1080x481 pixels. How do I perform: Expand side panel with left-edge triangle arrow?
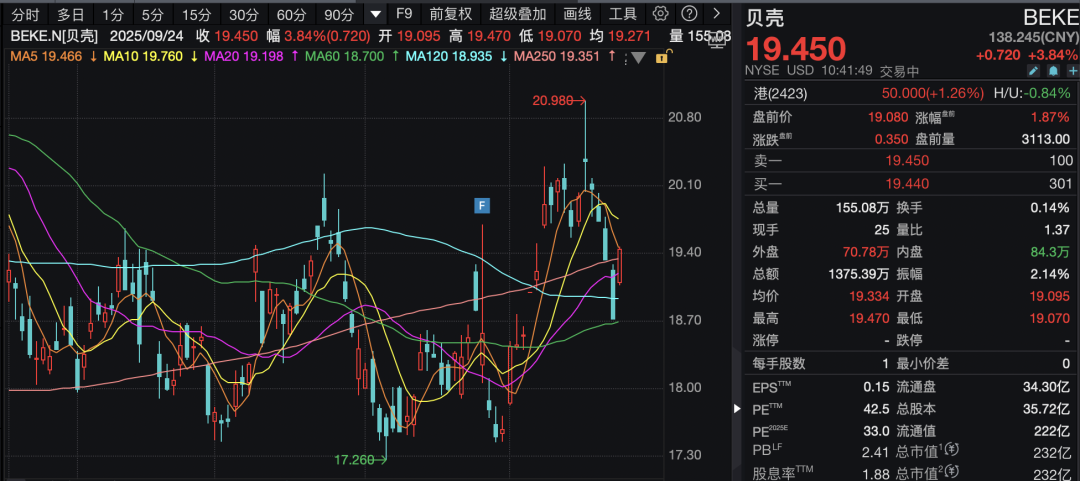click(738, 409)
